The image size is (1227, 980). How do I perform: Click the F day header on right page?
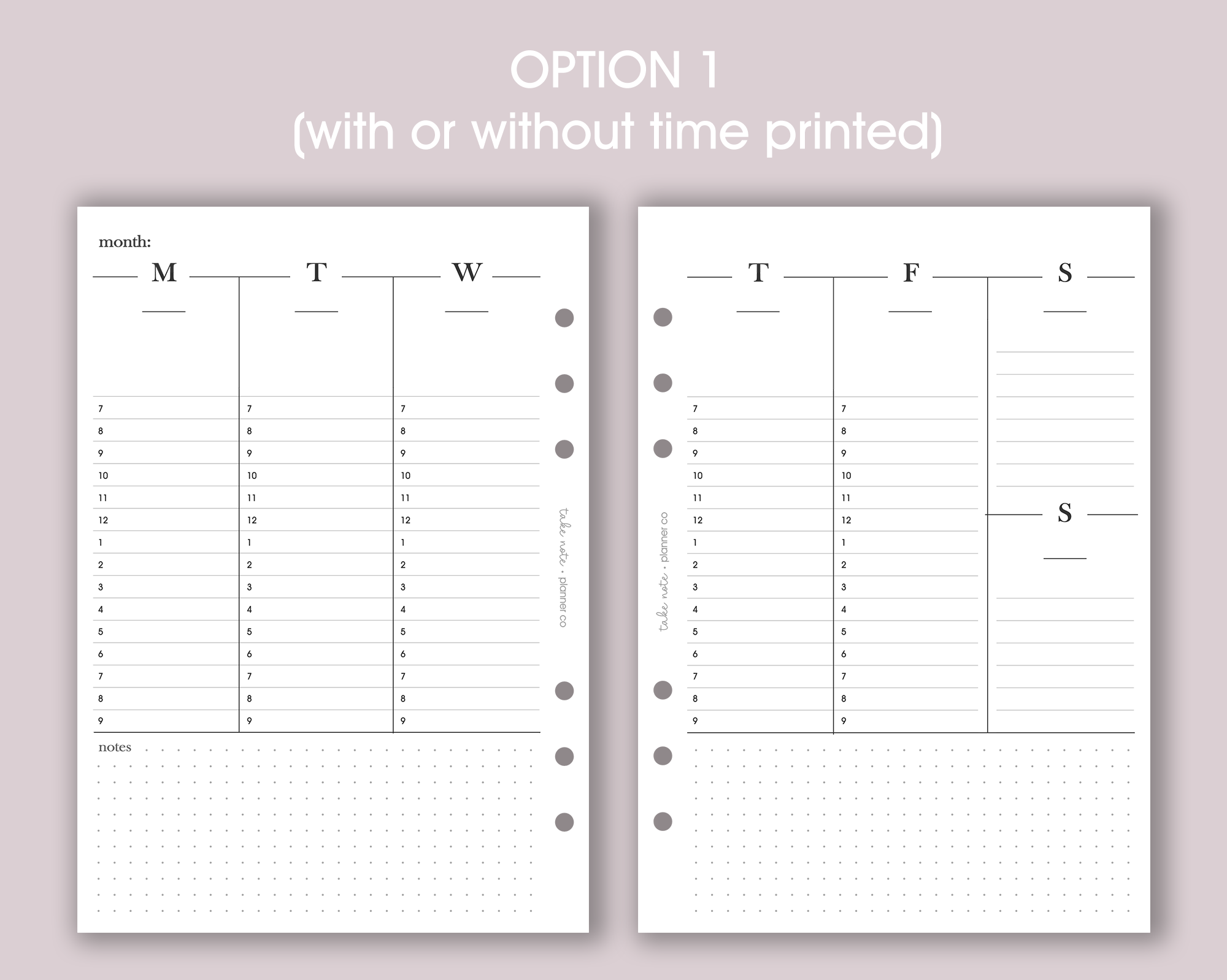pos(911,272)
